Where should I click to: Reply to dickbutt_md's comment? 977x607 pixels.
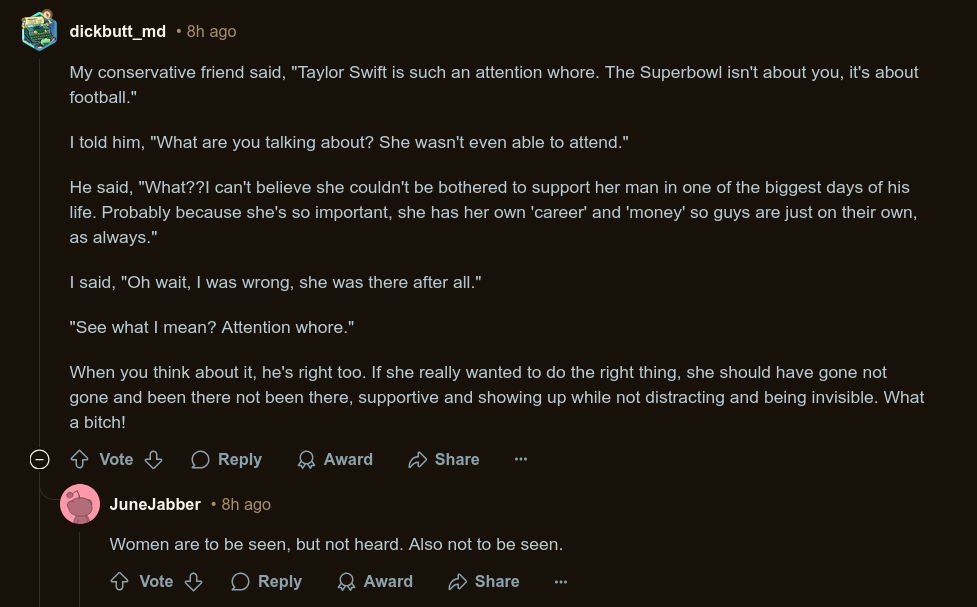[226, 460]
